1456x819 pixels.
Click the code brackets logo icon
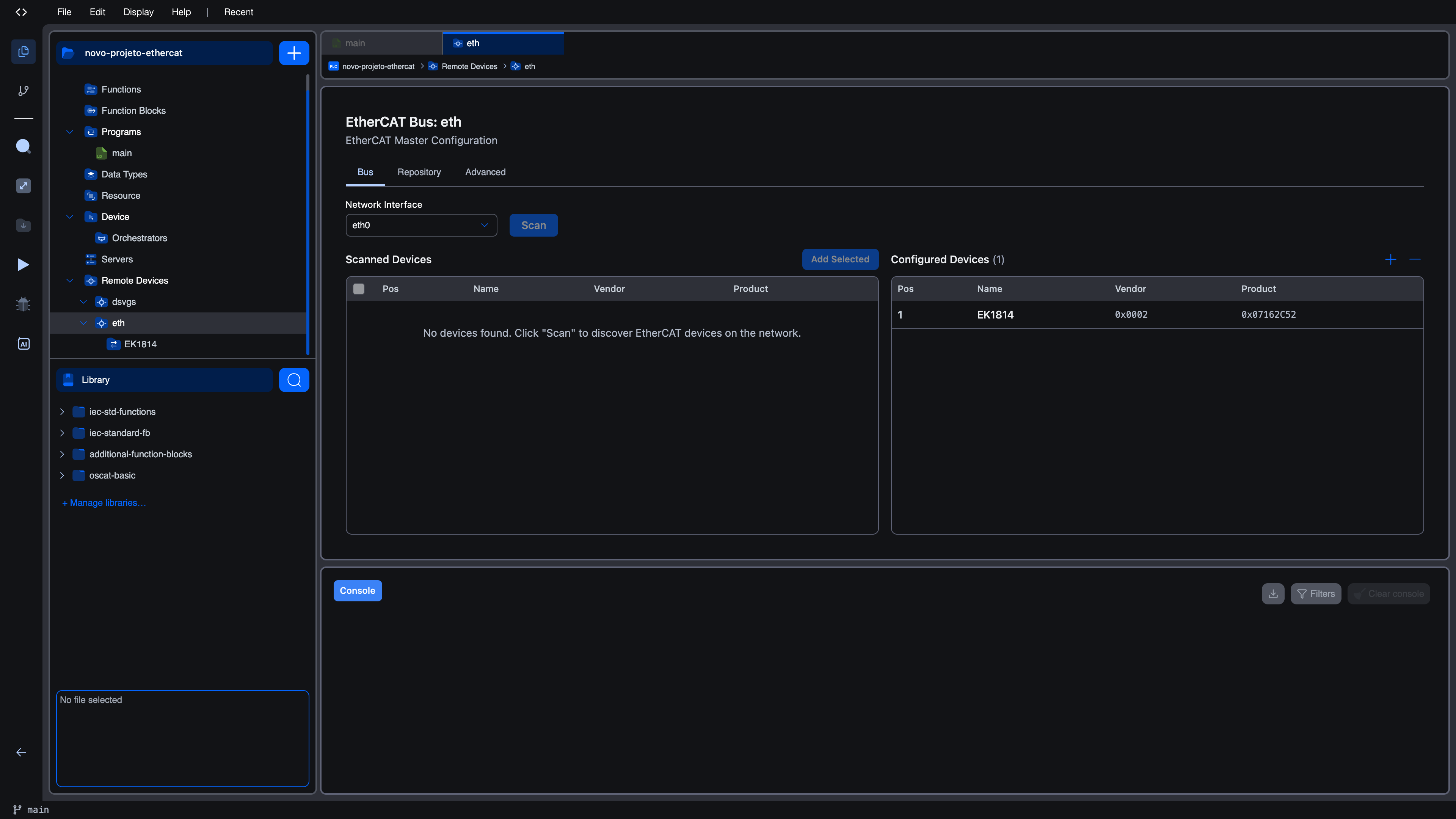(x=21, y=12)
